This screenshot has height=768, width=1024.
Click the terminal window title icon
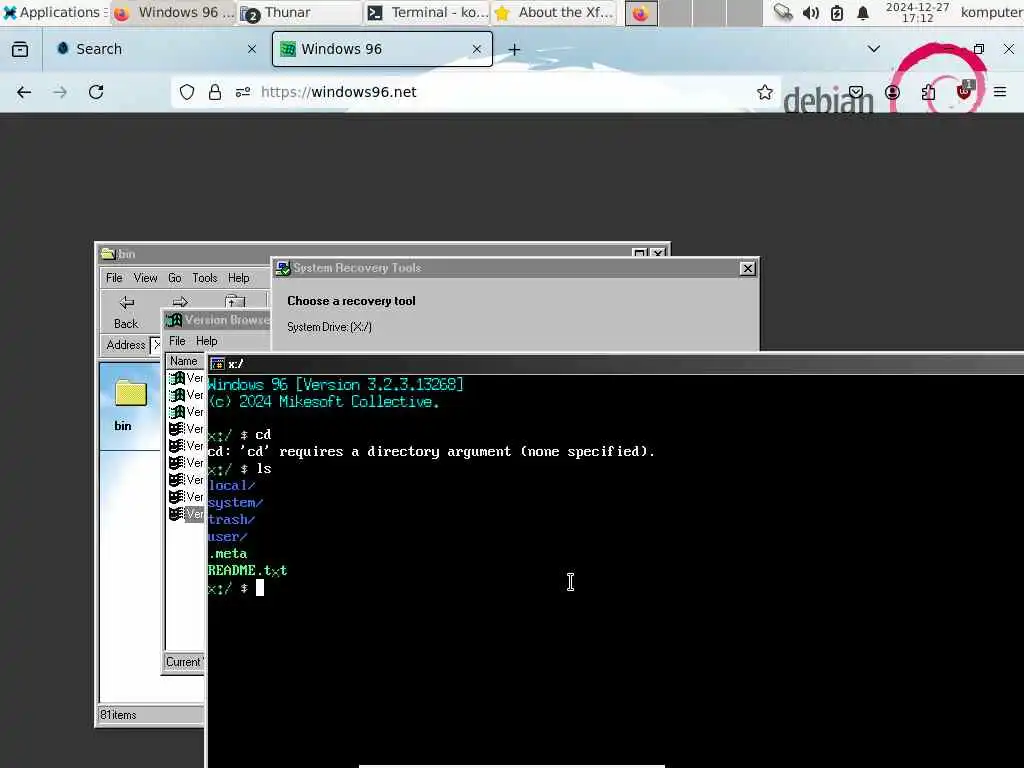(217, 364)
